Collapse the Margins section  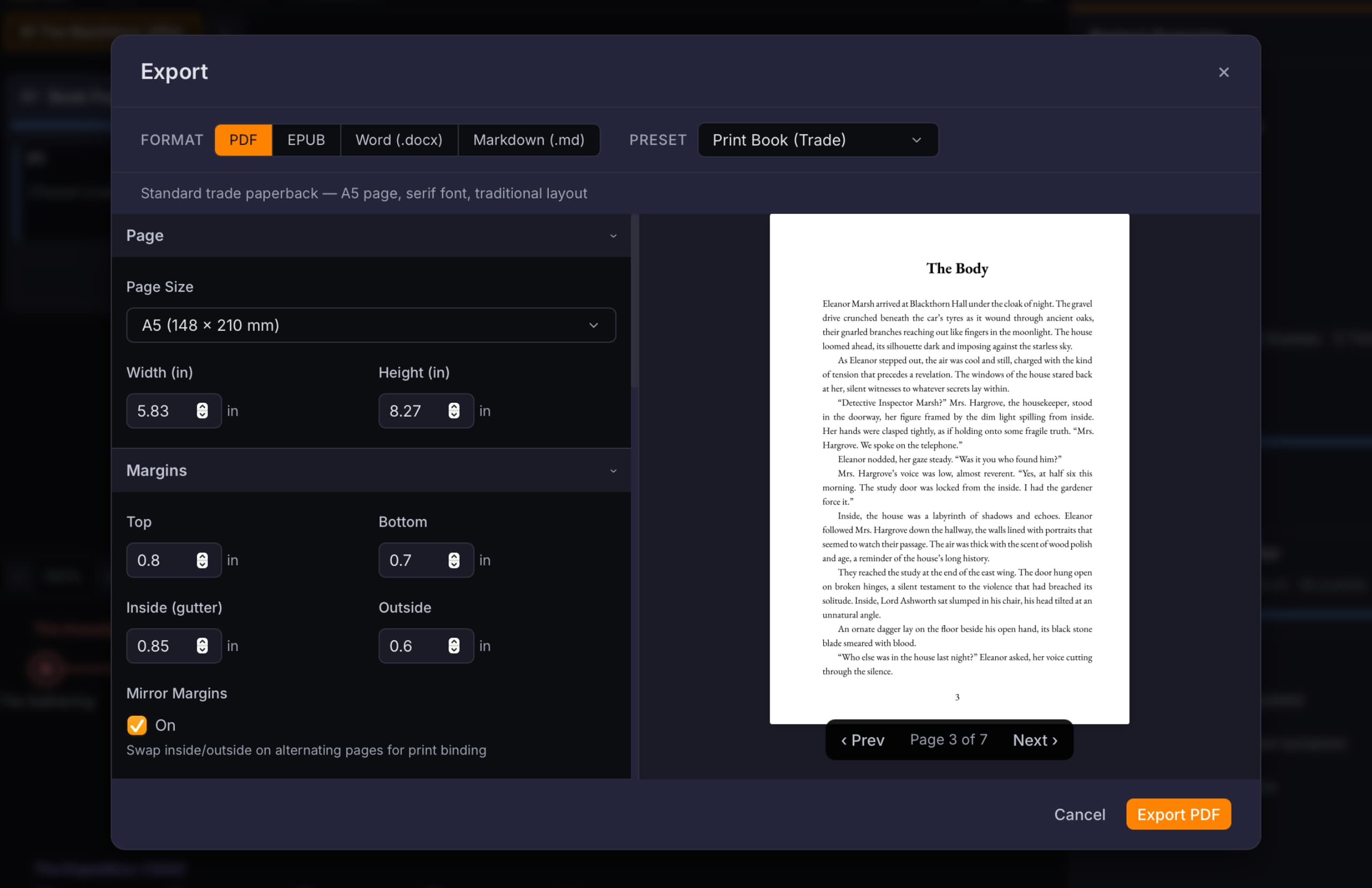pyautogui.click(x=371, y=470)
